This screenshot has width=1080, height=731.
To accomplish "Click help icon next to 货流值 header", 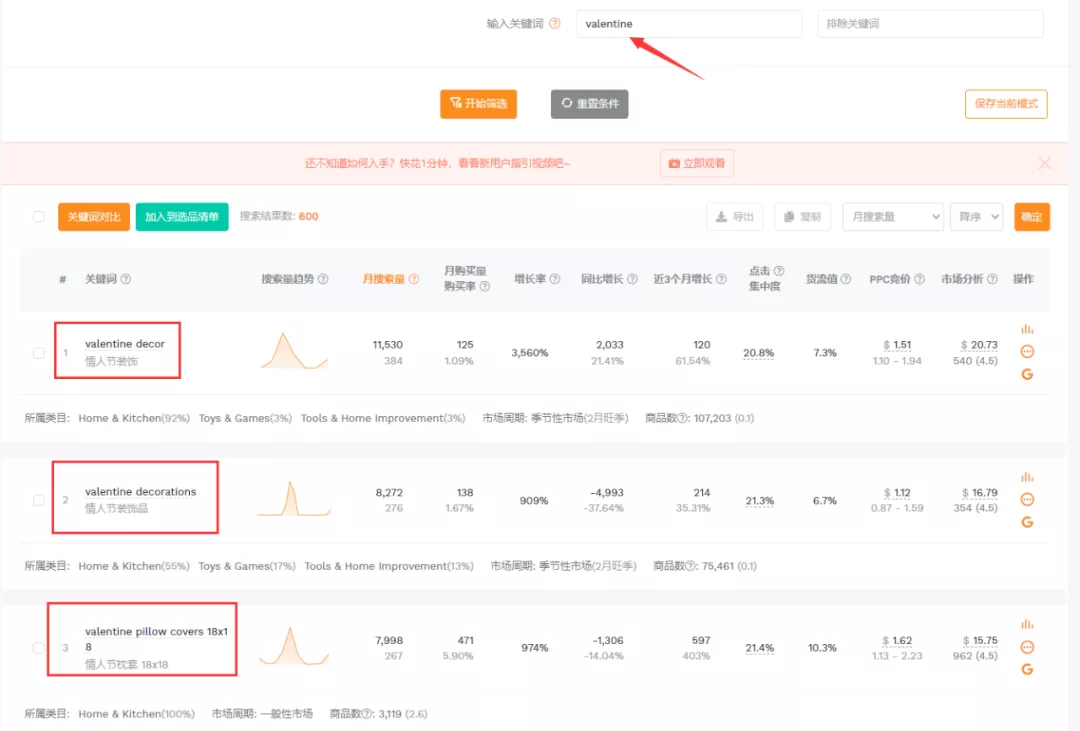I will coord(846,279).
